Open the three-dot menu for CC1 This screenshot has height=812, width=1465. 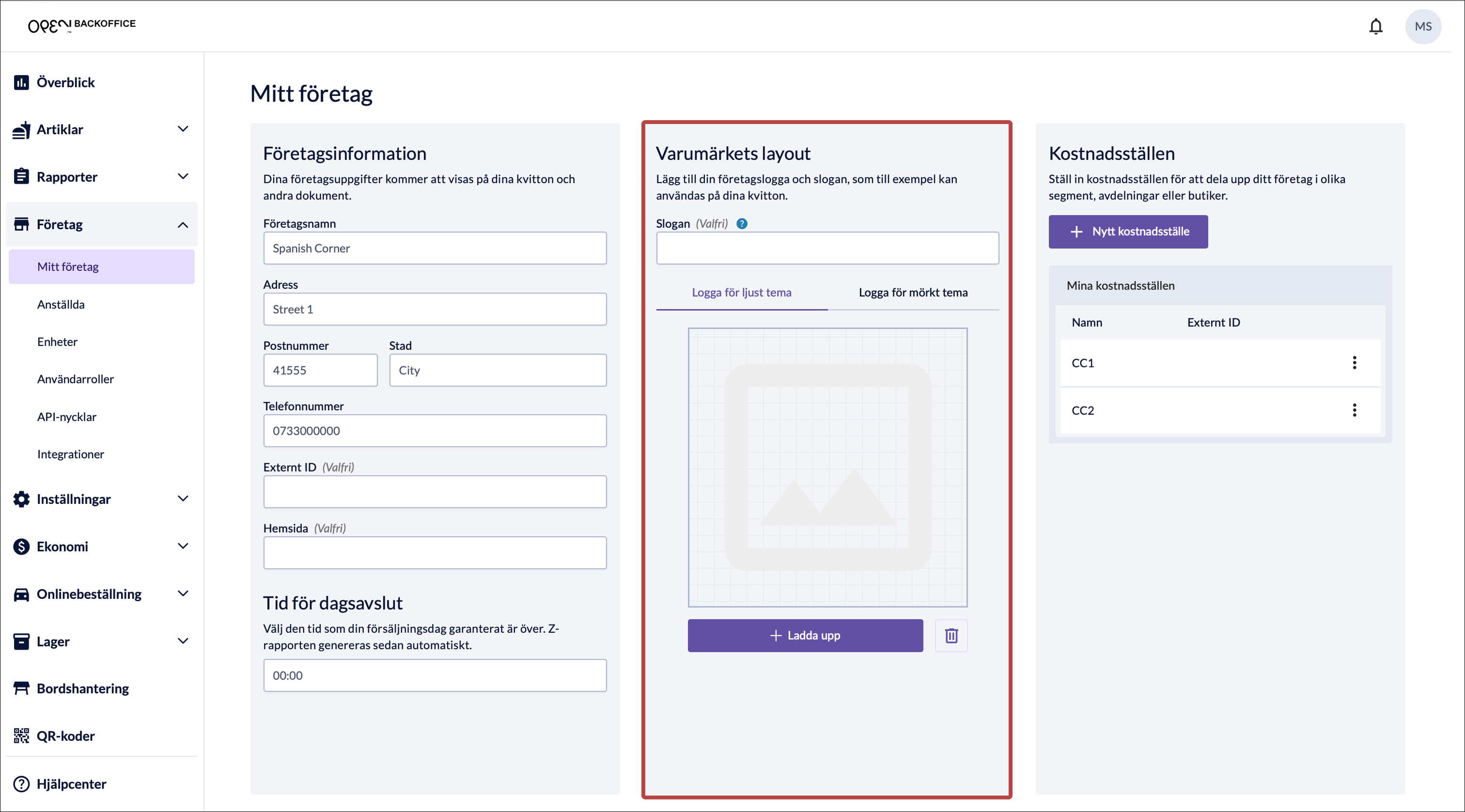[x=1354, y=363]
